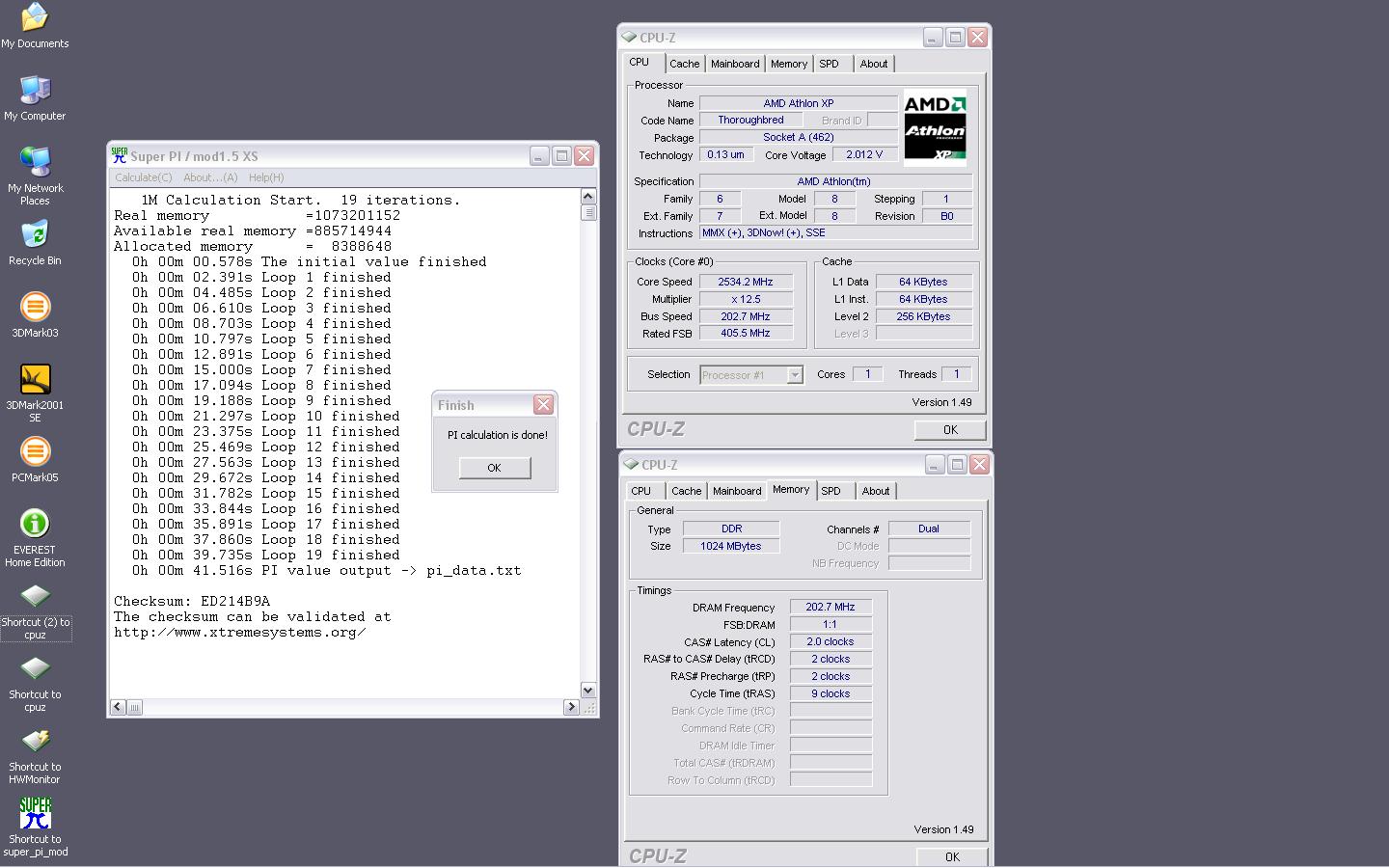The height and width of the screenshot is (868, 1389).
Task: Click the Super PI horizontal scrollbar thumb
Action: pyautogui.click(x=134, y=707)
